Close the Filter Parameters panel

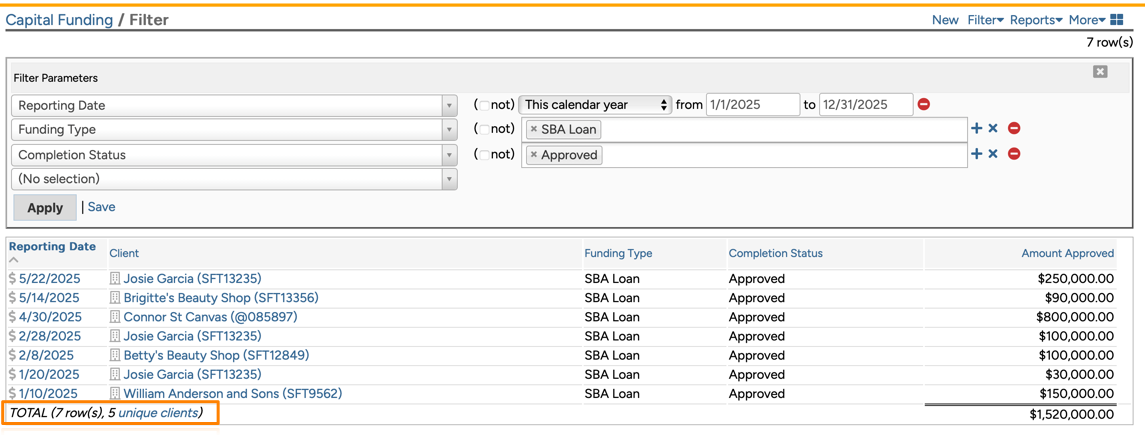(x=1100, y=72)
